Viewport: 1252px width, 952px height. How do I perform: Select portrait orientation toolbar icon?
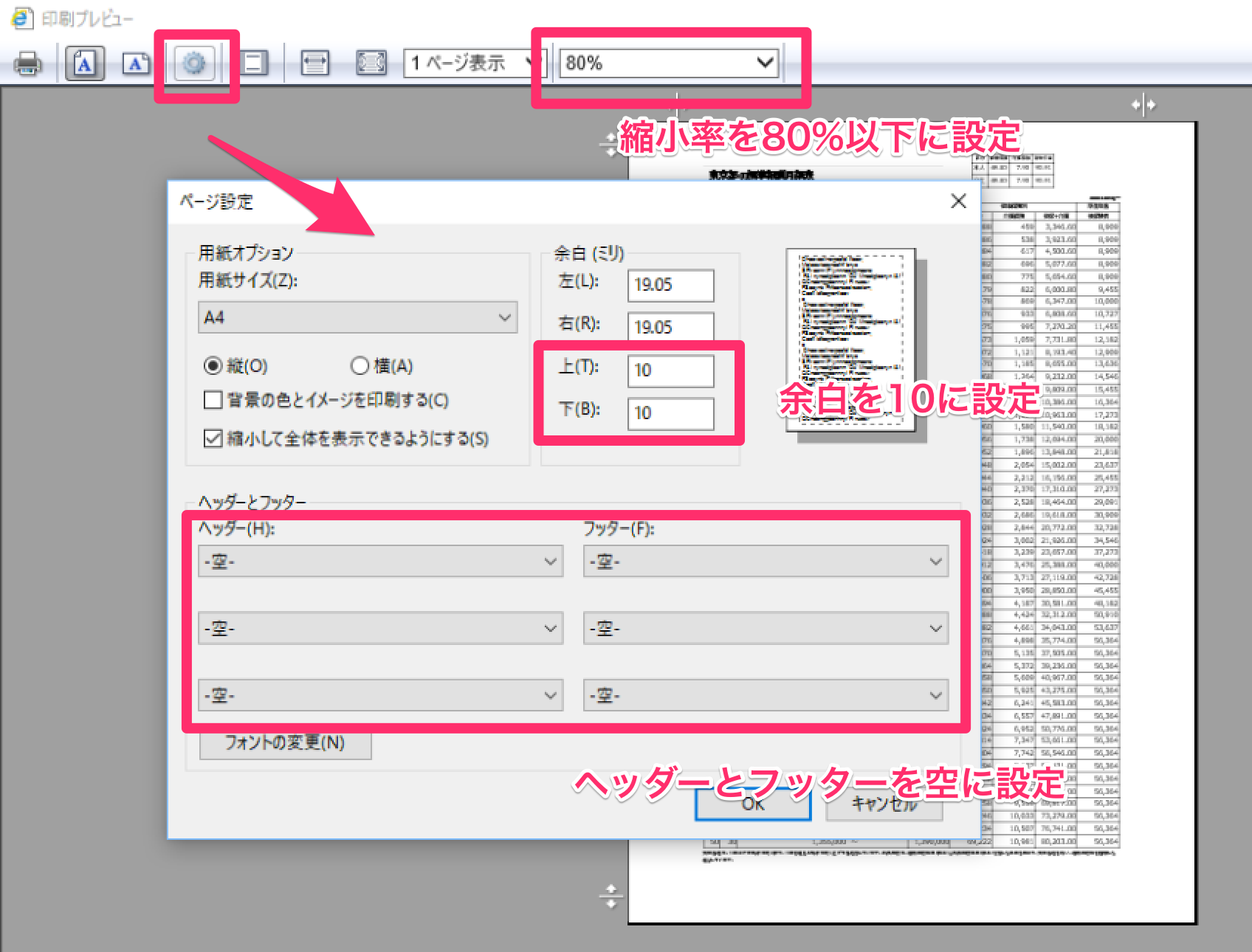[85, 63]
